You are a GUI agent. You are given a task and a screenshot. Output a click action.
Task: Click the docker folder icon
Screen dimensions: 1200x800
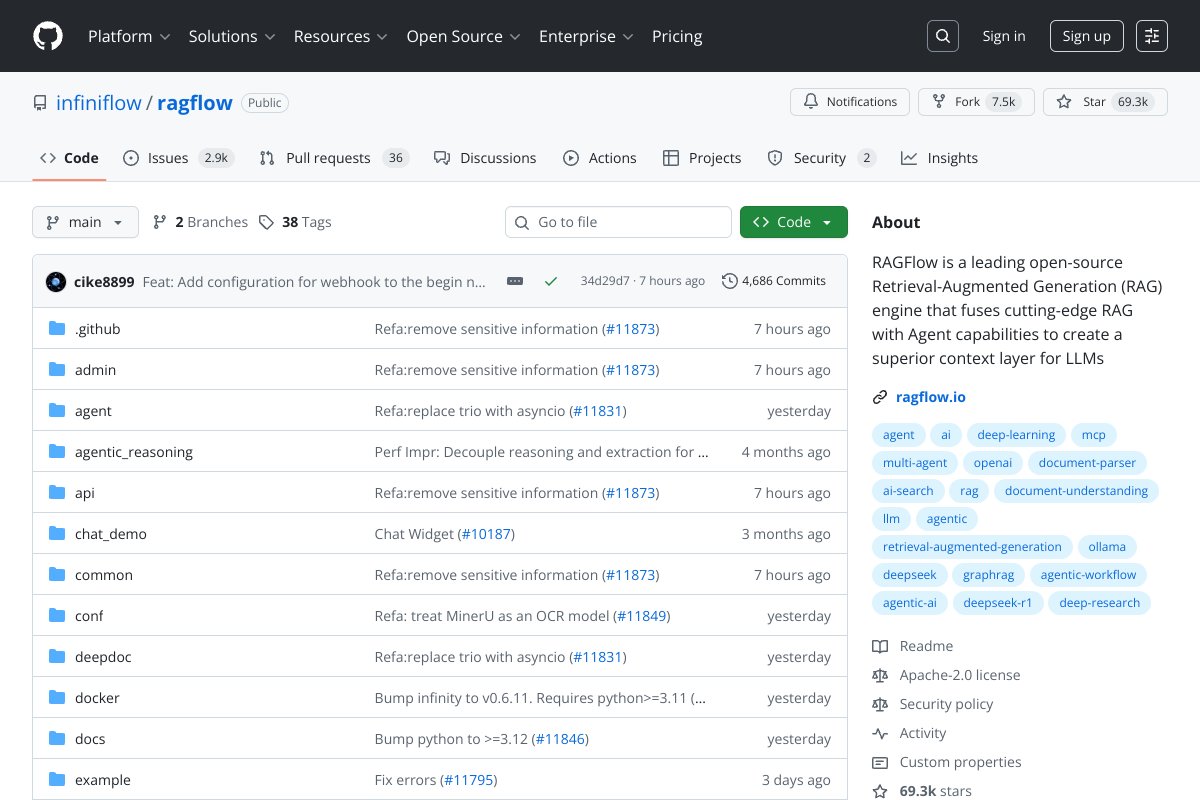coord(57,698)
